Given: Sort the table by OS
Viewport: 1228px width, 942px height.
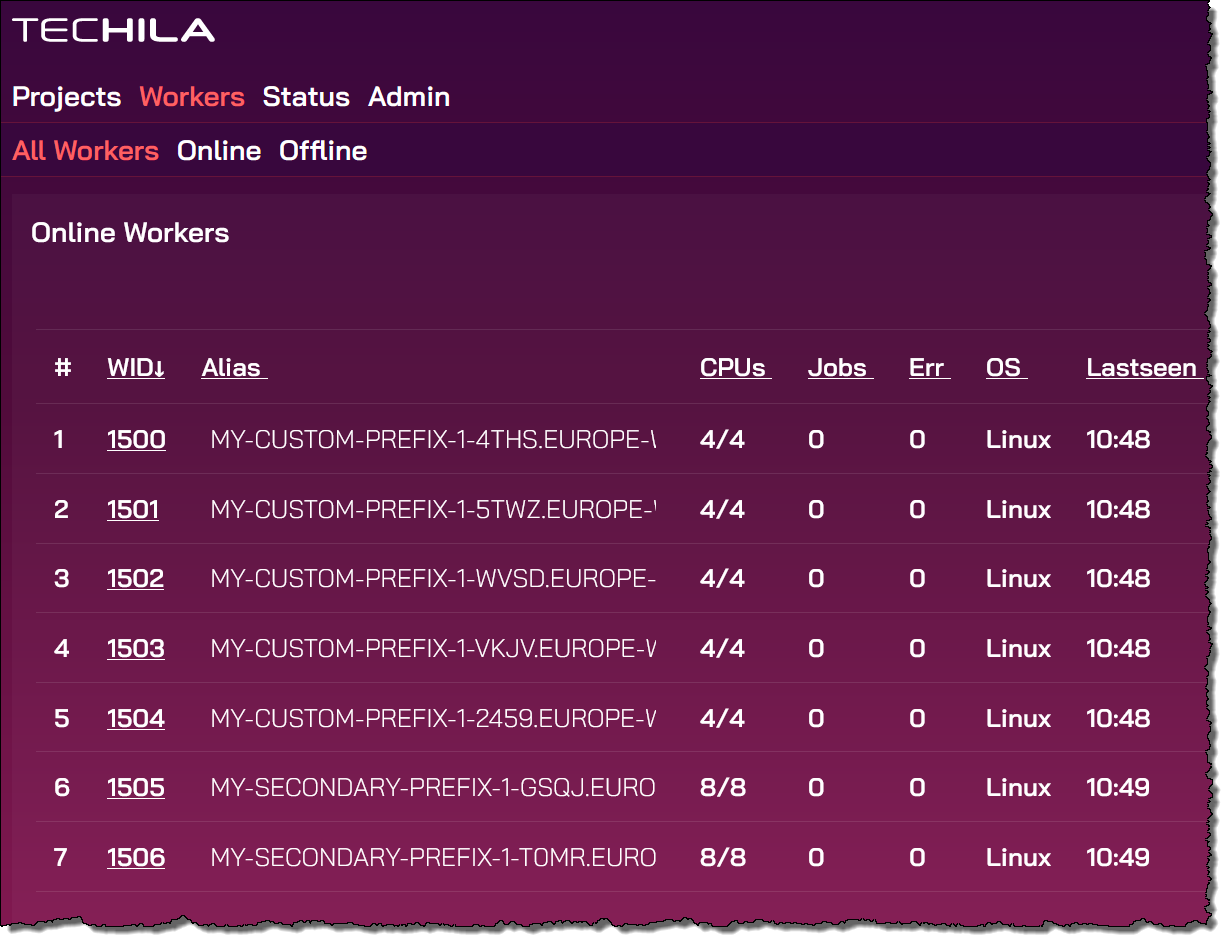Looking at the screenshot, I should [x=1004, y=368].
